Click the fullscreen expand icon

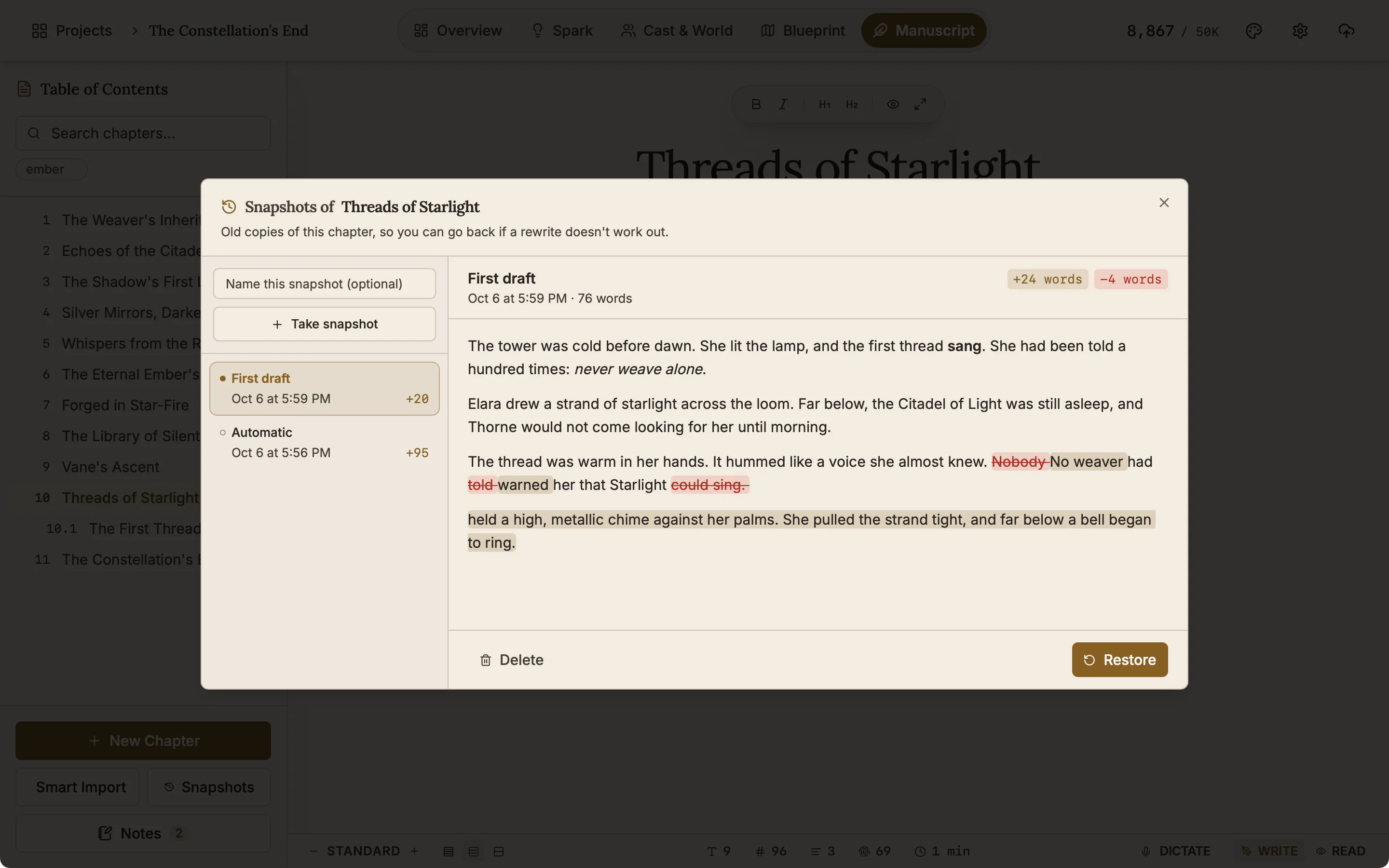[920, 105]
